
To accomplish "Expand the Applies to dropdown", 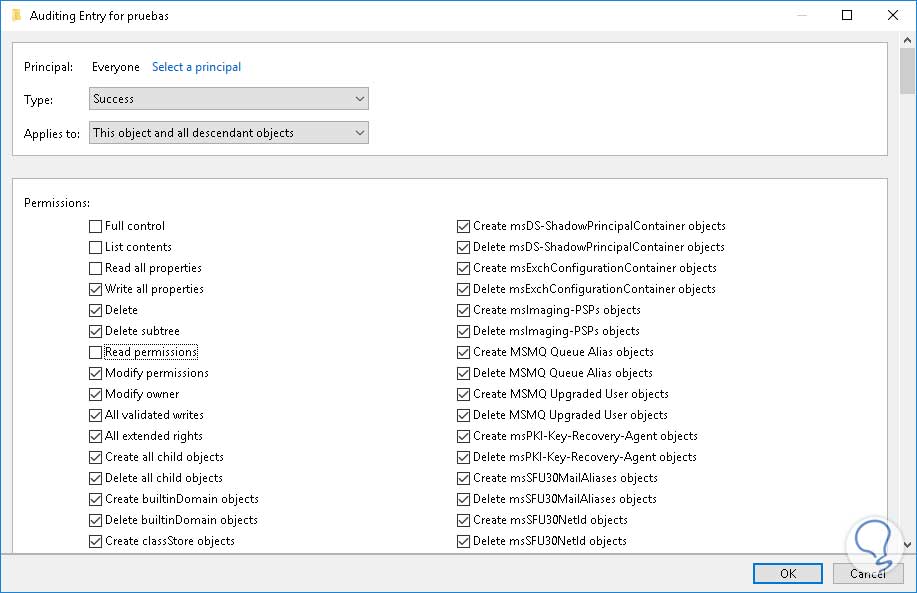I will [x=229, y=133].
